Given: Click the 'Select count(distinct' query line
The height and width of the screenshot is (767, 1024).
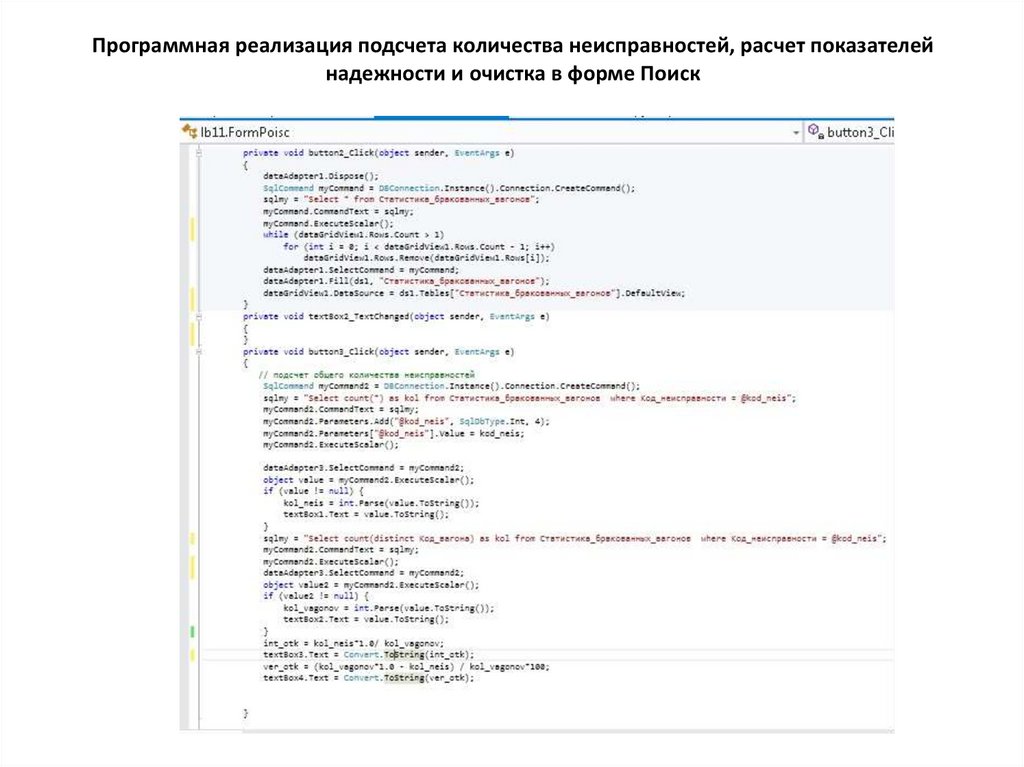Looking at the screenshot, I should (x=575, y=538).
